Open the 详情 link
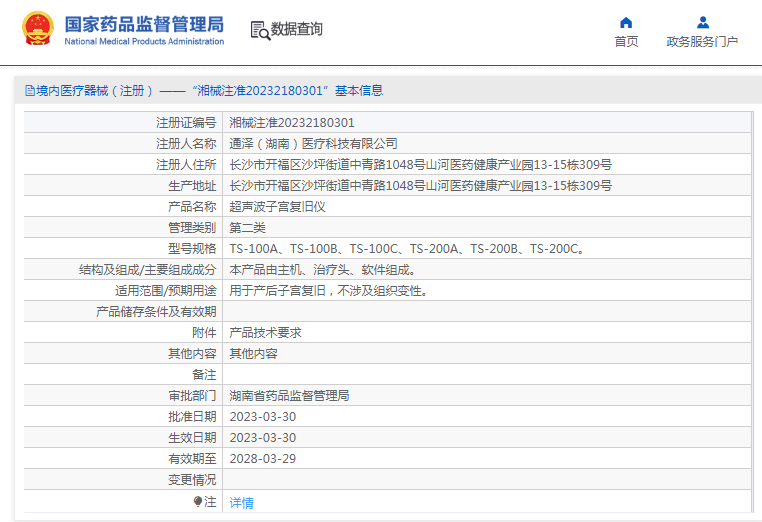The width and height of the screenshot is (762, 522). (242, 502)
